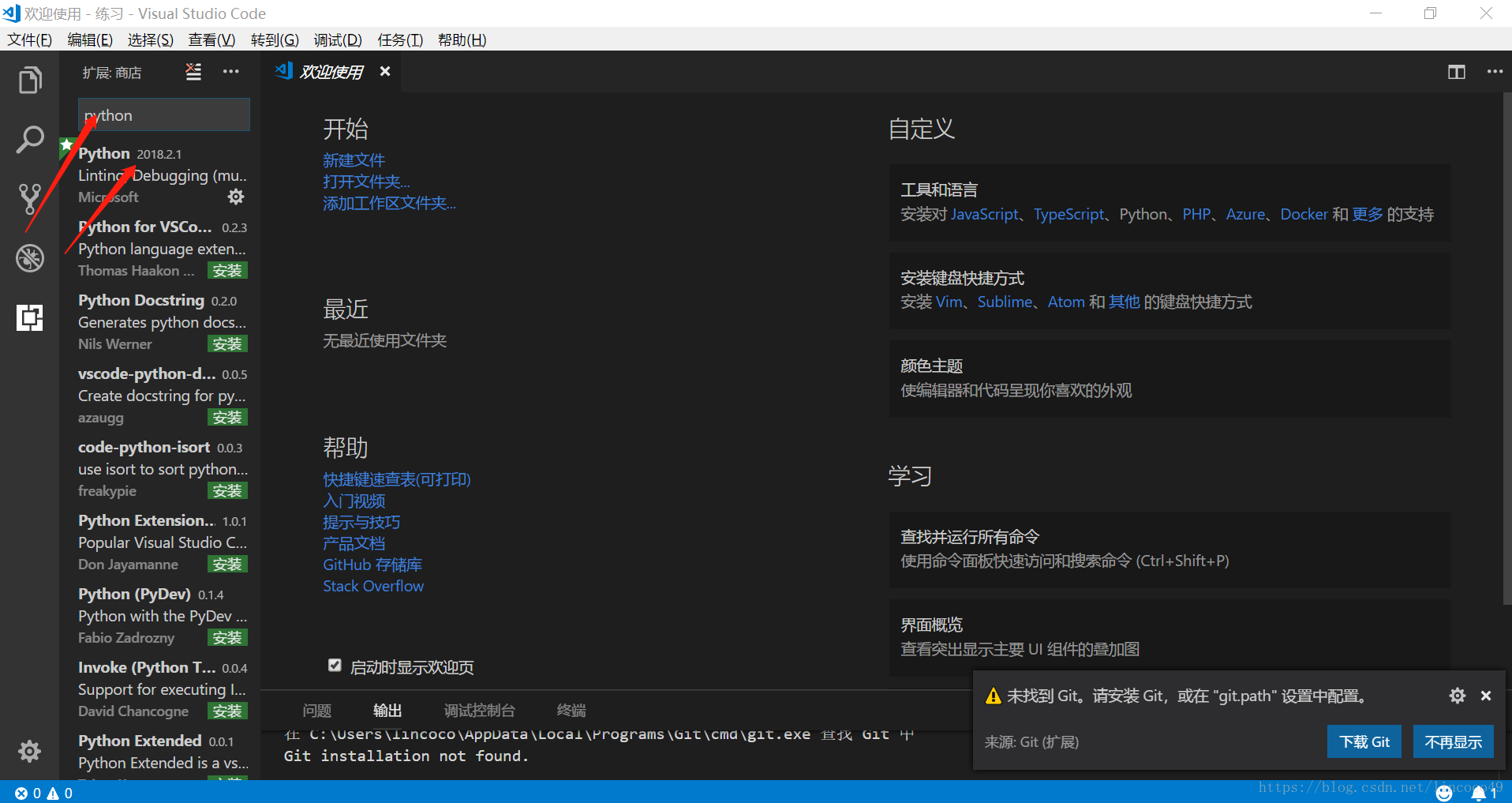
Task: Install Invoke (Python Task) extension
Action: 228,711
